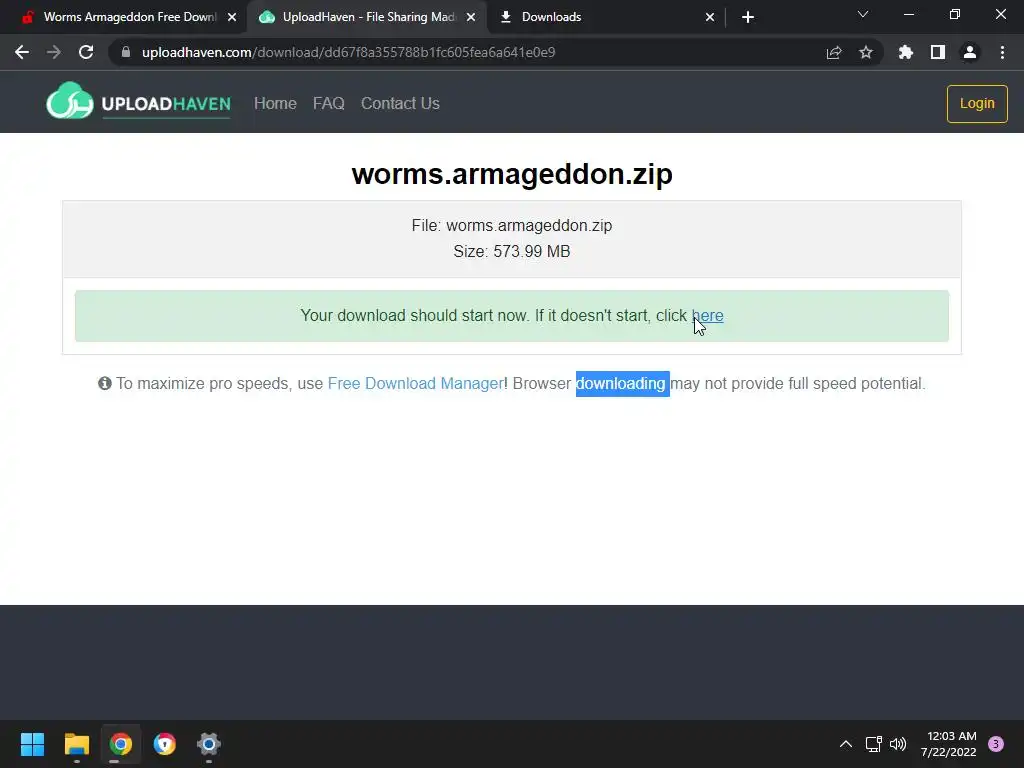Click the volume speaker tray icon
Screen dimensions: 1024x768
[x=899, y=744]
